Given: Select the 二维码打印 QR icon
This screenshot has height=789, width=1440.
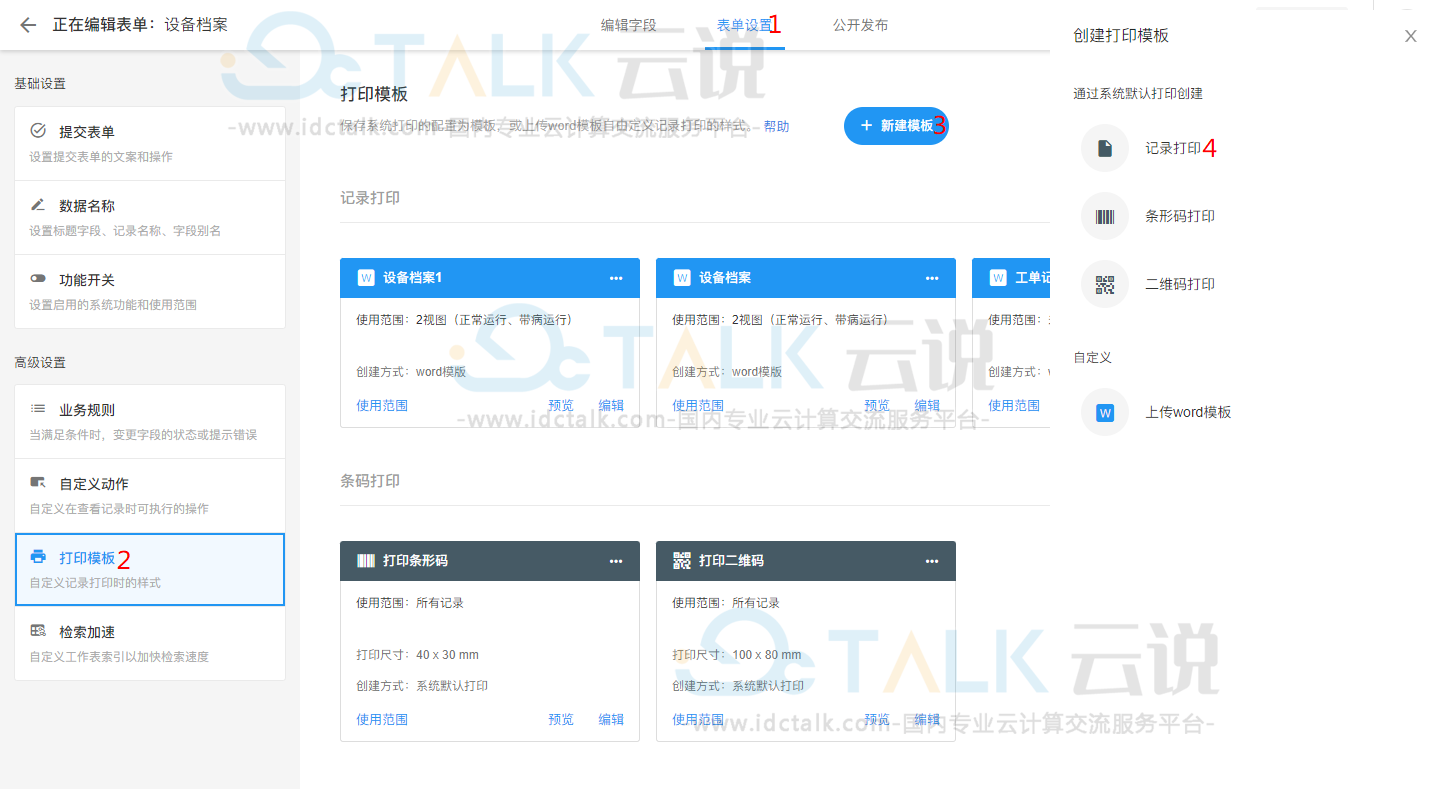Looking at the screenshot, I should coord(1105,284).
